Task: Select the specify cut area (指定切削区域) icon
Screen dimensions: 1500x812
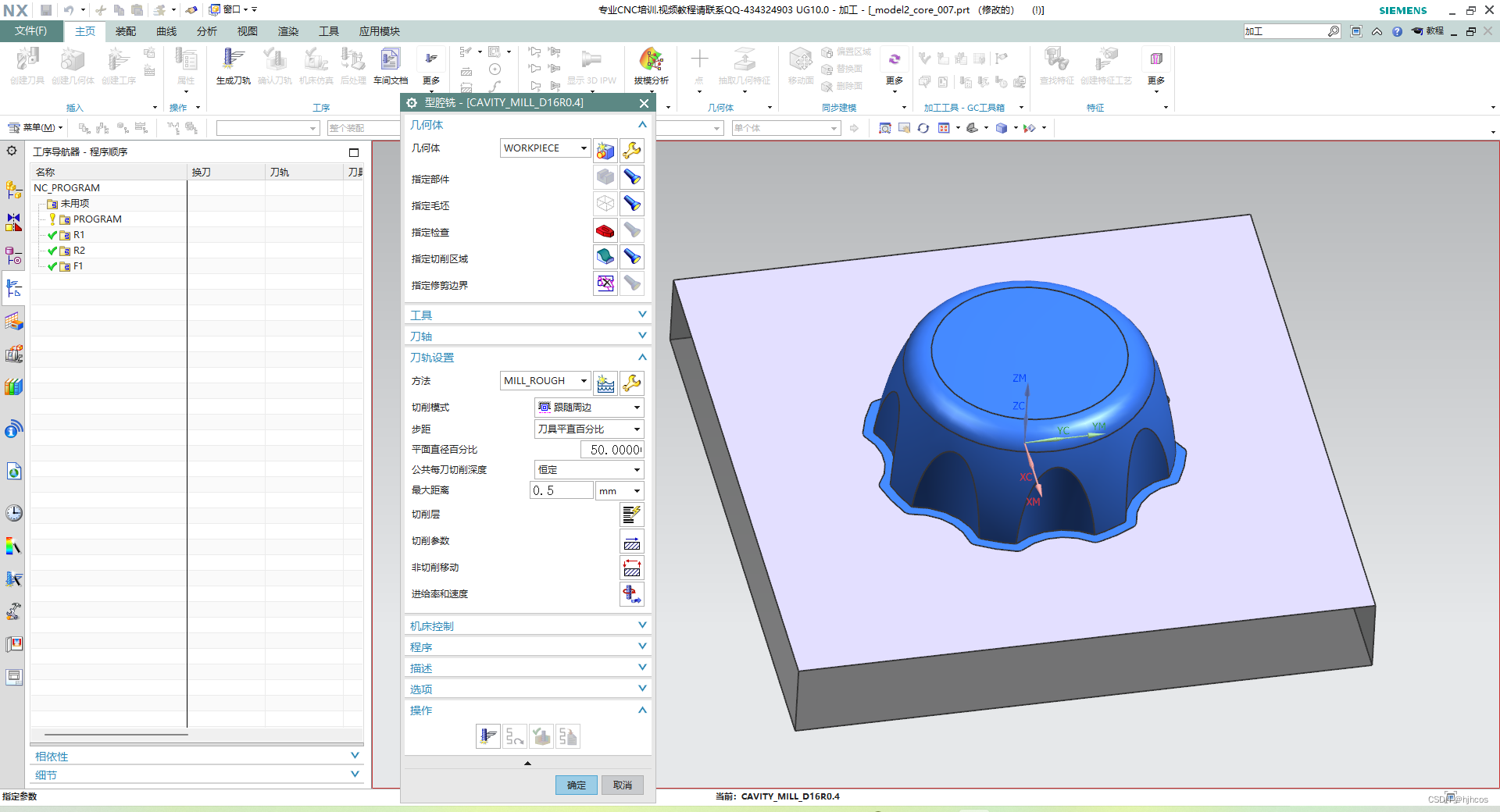Action: (605, 257)
